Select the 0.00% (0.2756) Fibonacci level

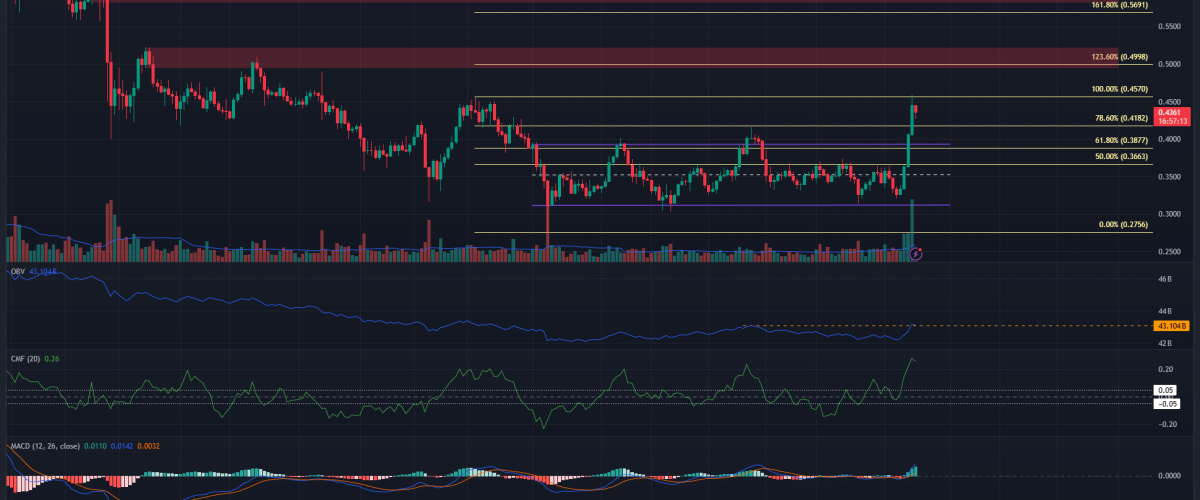point(1120,225)
